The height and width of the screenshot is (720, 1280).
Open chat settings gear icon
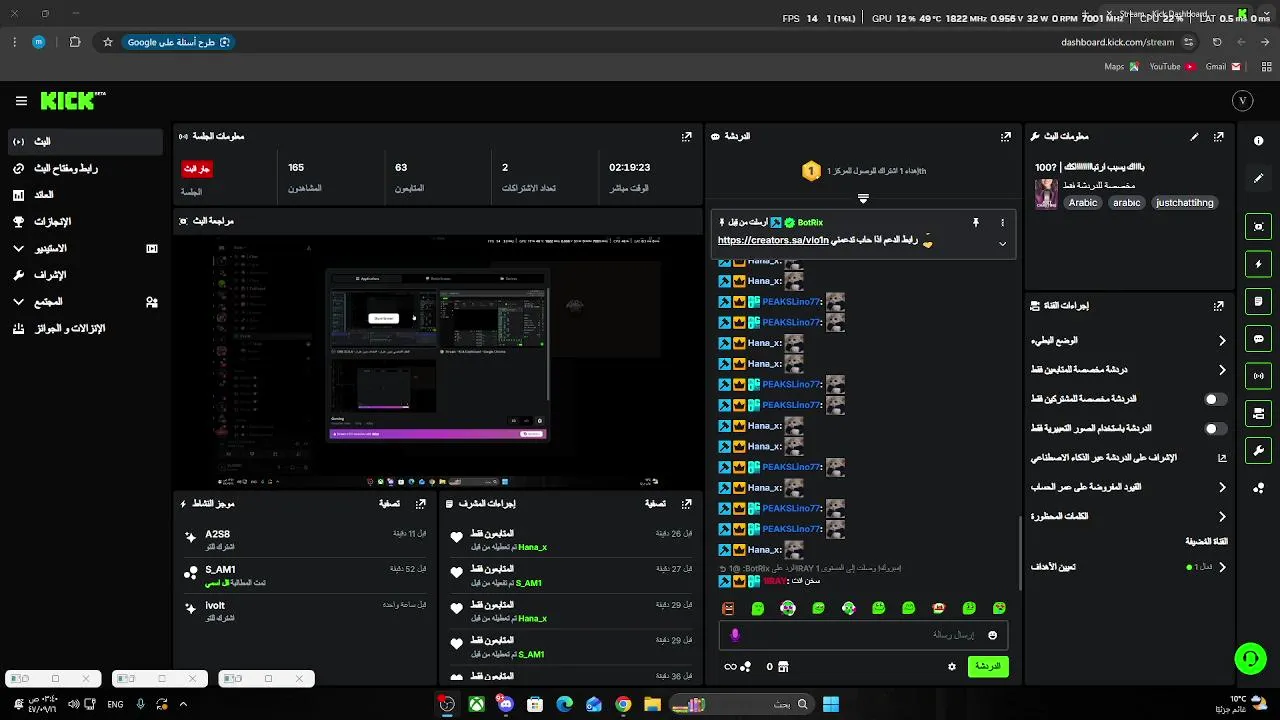952,667
